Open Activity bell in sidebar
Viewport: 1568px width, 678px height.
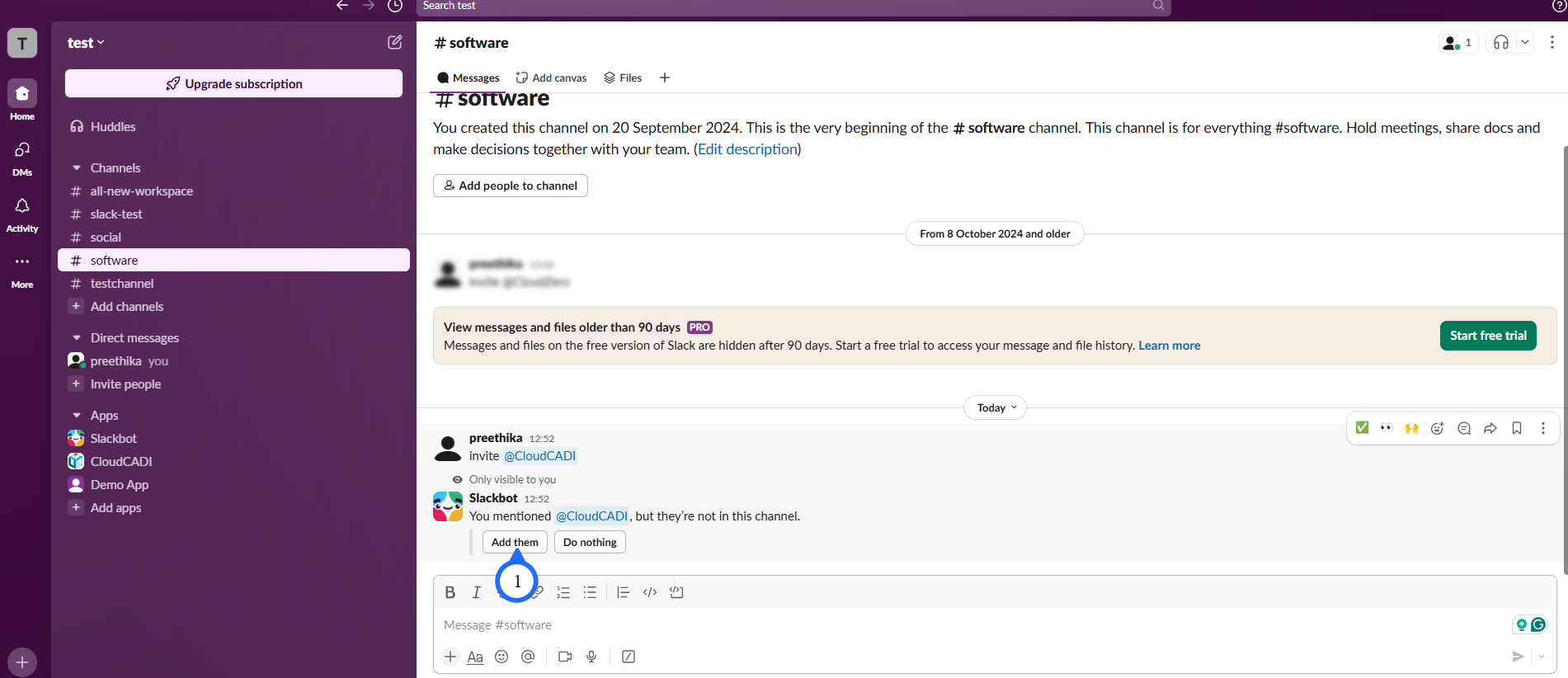pyautogui.click(x=22, y=214)
